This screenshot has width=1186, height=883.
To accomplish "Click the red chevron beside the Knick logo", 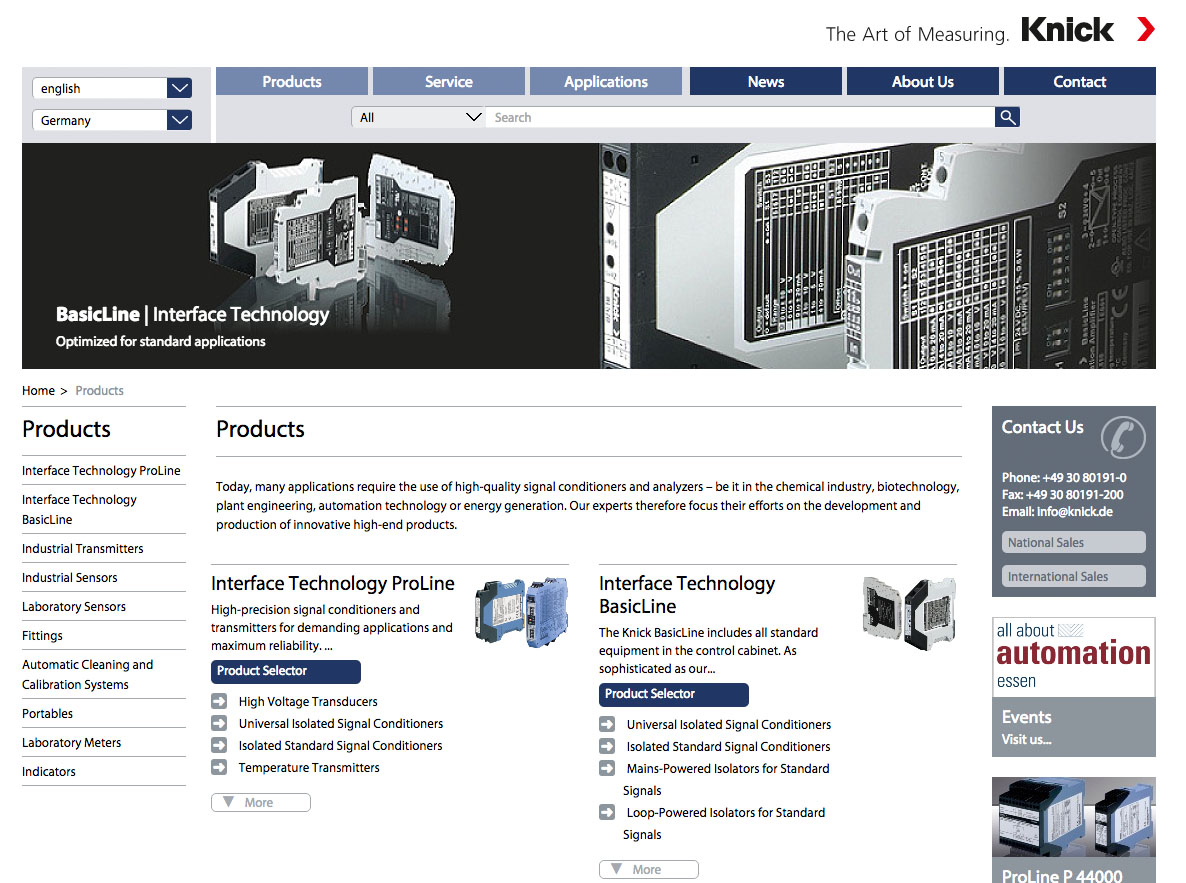I will click(x=1146, y=30).
